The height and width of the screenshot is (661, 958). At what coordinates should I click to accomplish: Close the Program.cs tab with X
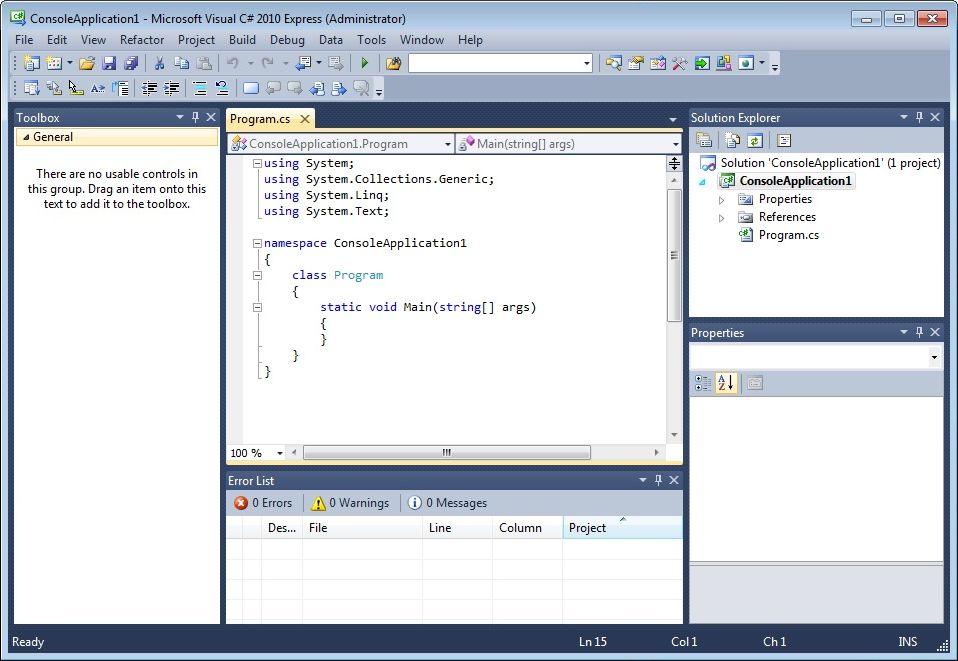tap(305, 119)
